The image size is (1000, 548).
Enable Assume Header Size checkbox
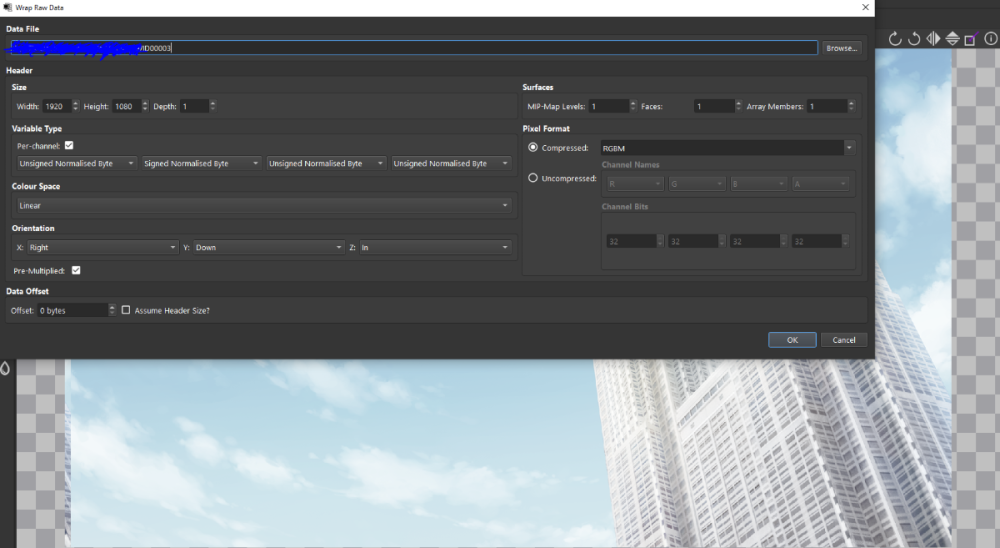click(x=126, y=311)
